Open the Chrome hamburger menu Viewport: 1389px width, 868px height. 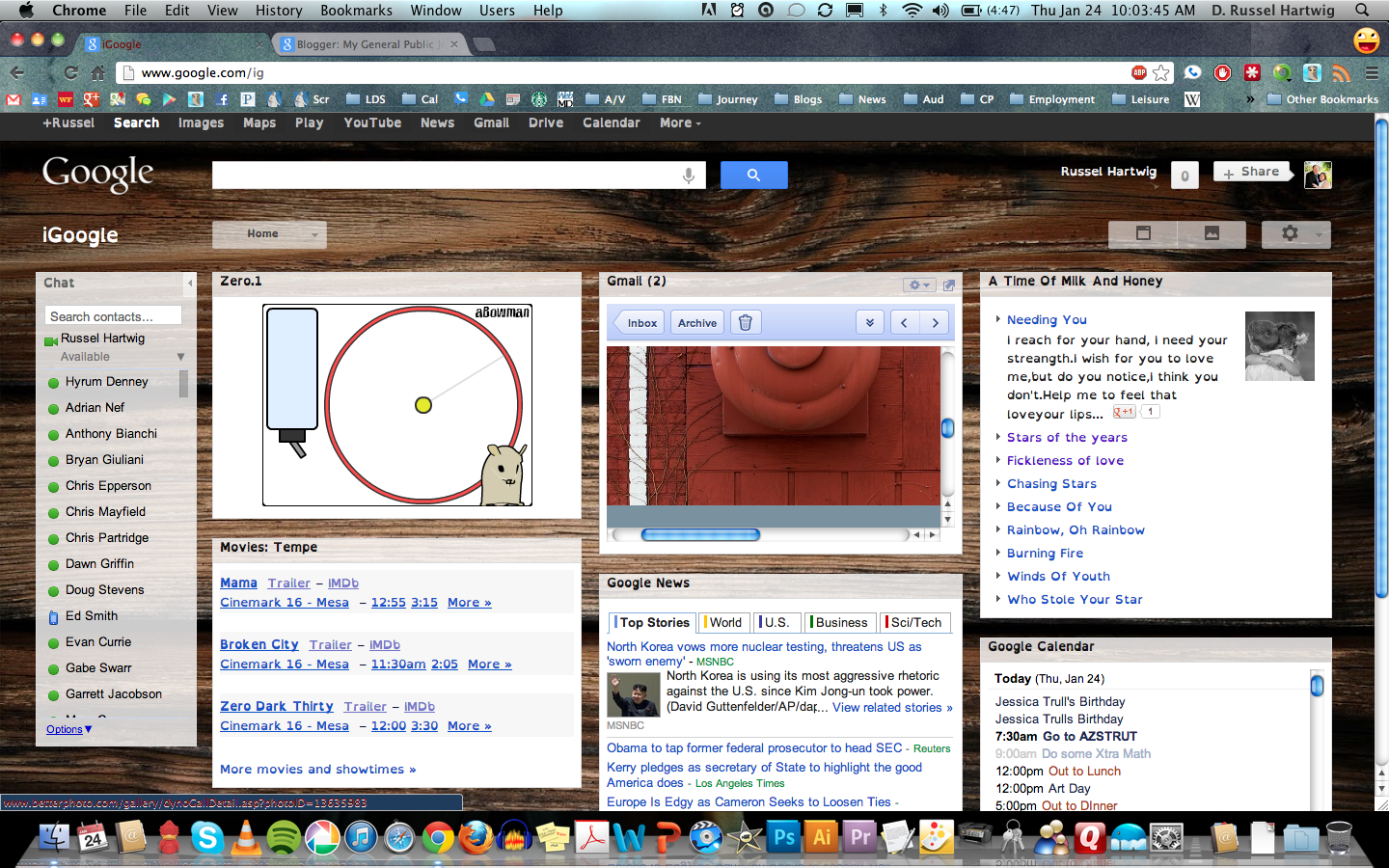(x=1372, y=72)
